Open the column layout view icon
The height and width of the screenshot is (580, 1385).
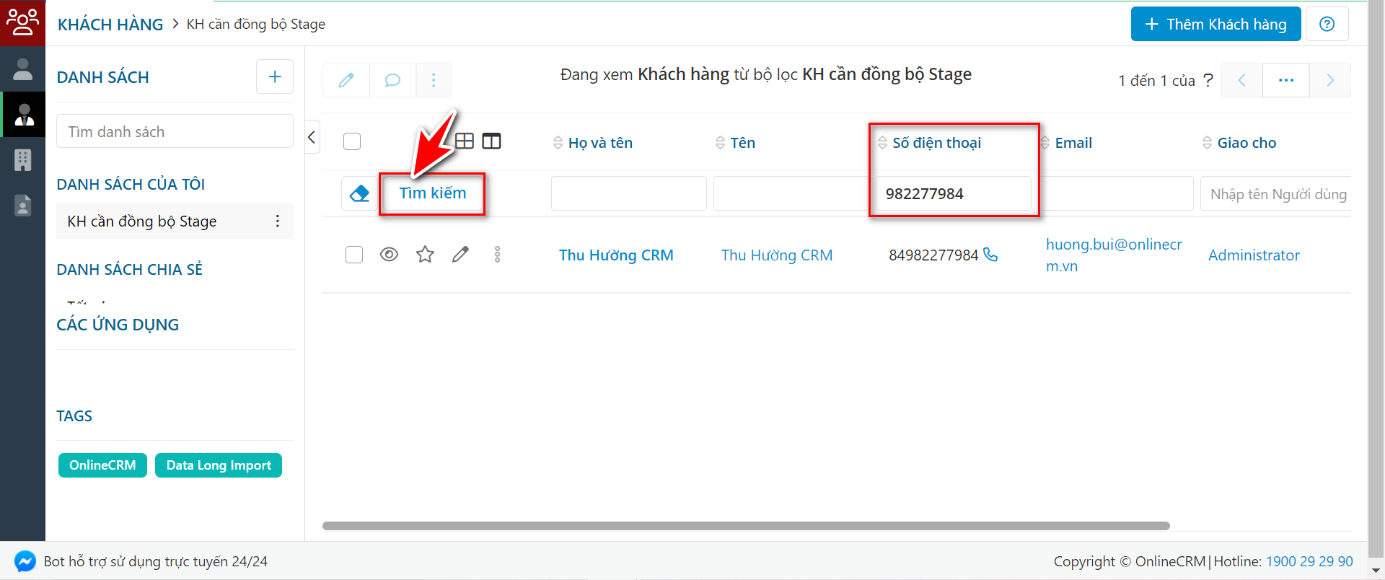tap(491, 141)
